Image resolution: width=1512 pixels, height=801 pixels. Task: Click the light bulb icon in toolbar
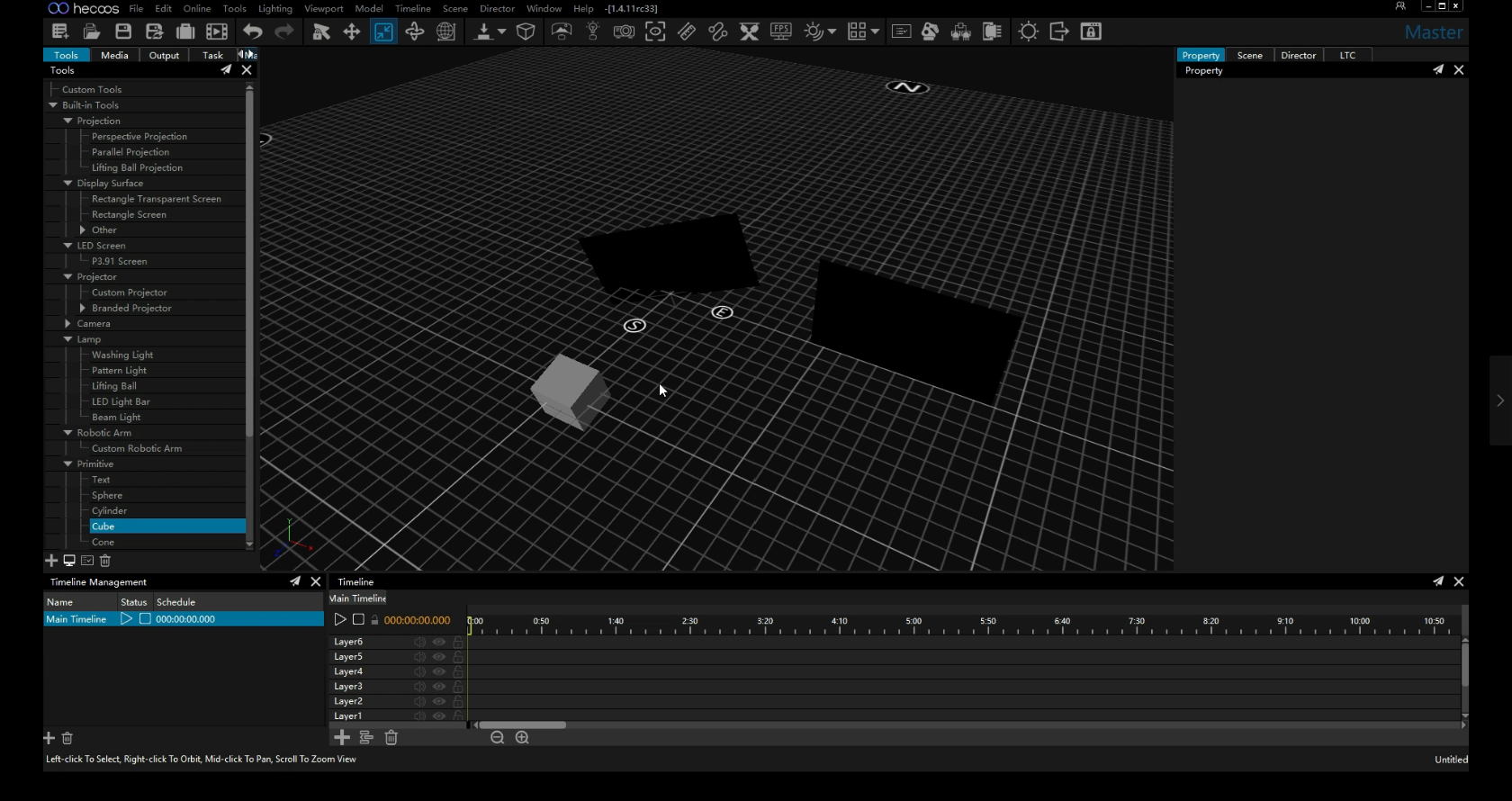click(593, 31)
